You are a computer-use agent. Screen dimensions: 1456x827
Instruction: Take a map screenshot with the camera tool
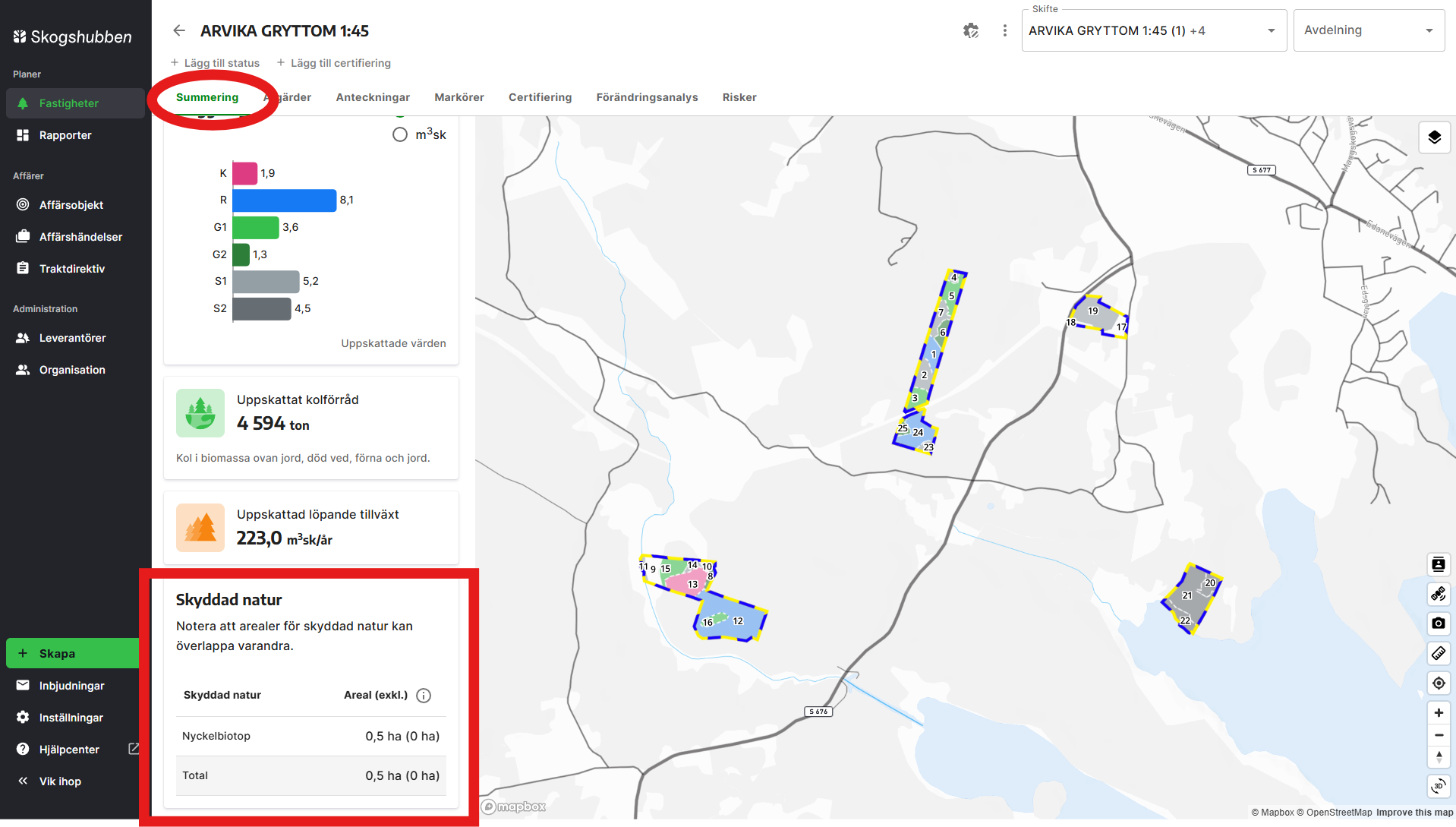click(x=1439, y=623)
